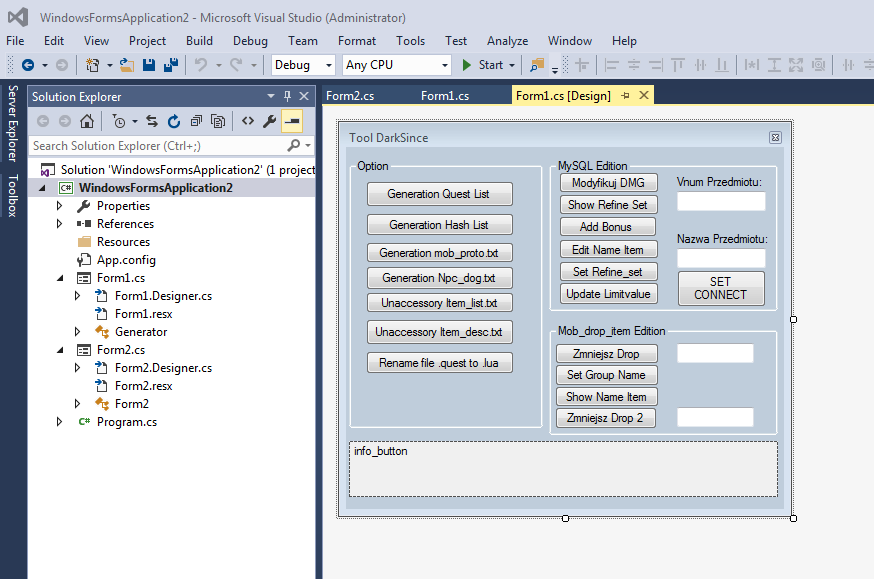
Task: Click the Find in Files toolbar icon
Action: (537, 65)
